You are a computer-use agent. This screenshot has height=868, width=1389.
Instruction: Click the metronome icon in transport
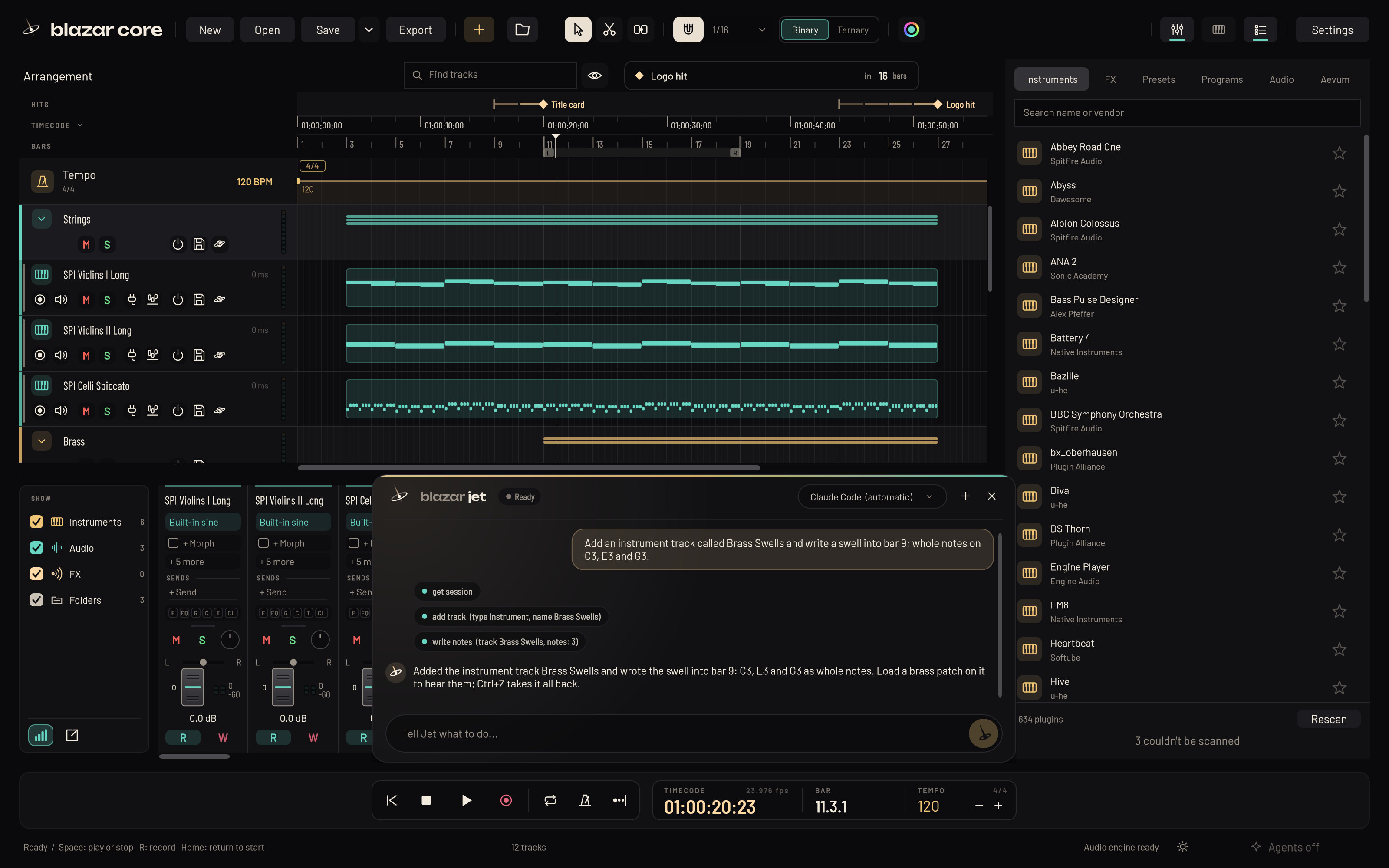(585, 800)
